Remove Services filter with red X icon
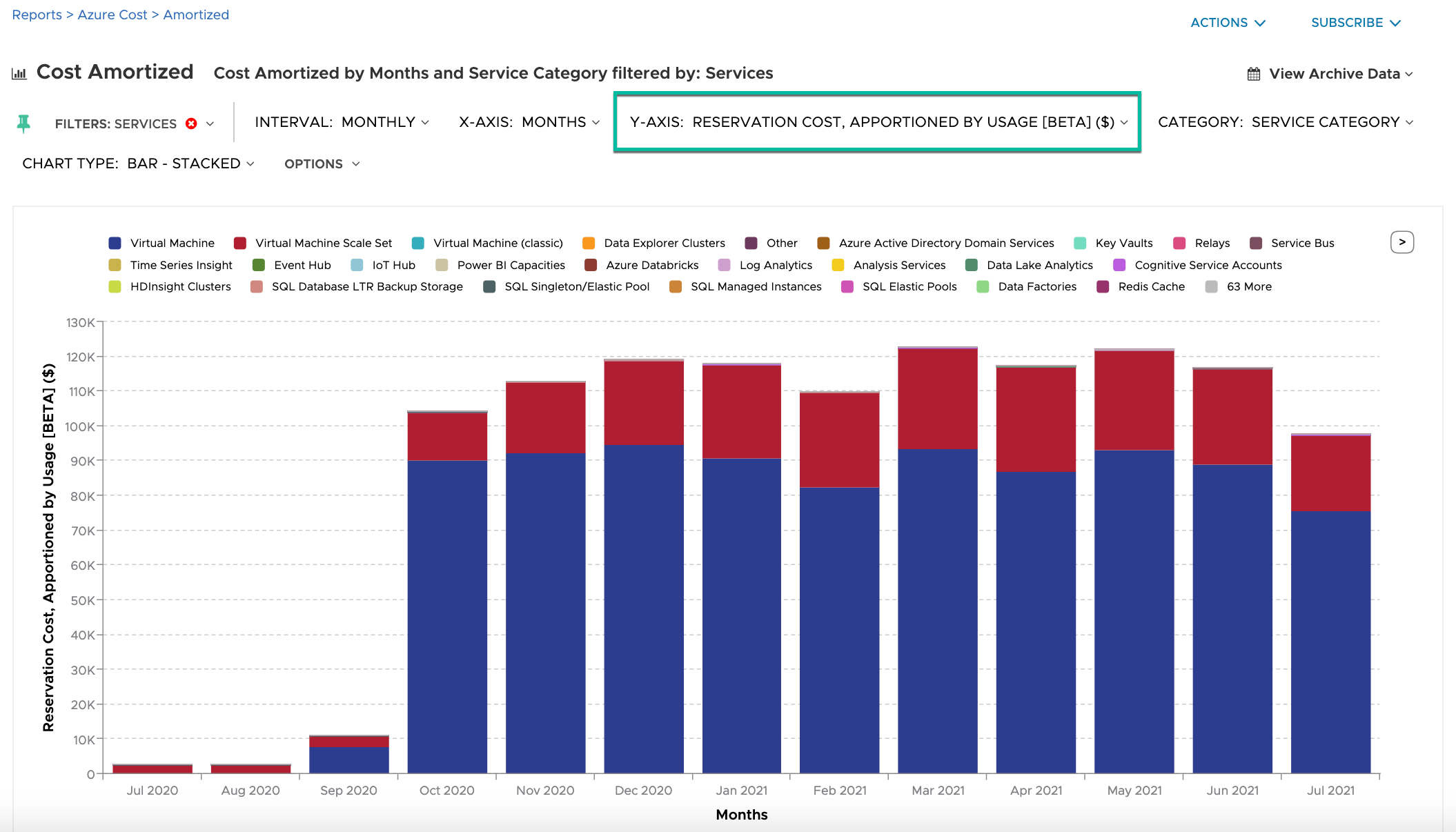The width and height of the screenshot is (1456, 832). click(191, 123)
